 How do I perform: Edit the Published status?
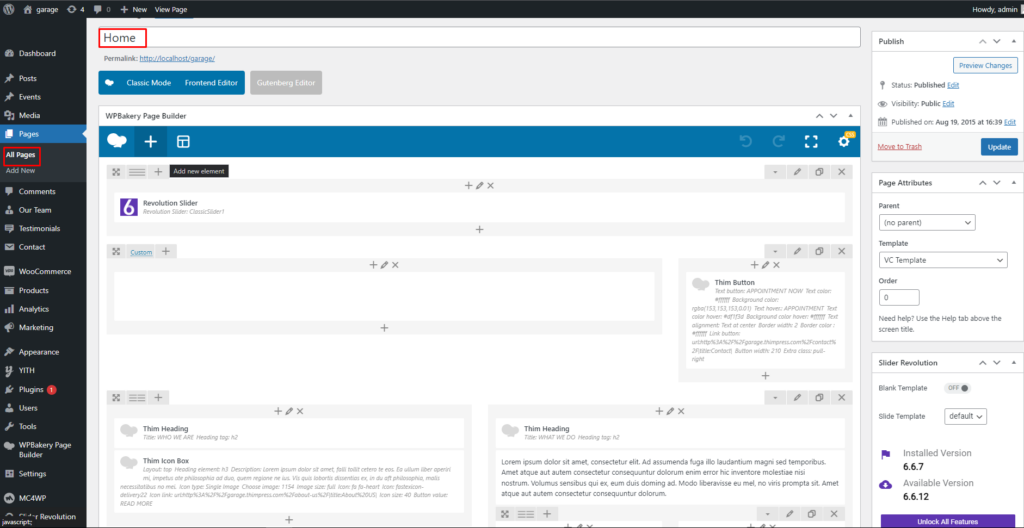coord(953,86)
